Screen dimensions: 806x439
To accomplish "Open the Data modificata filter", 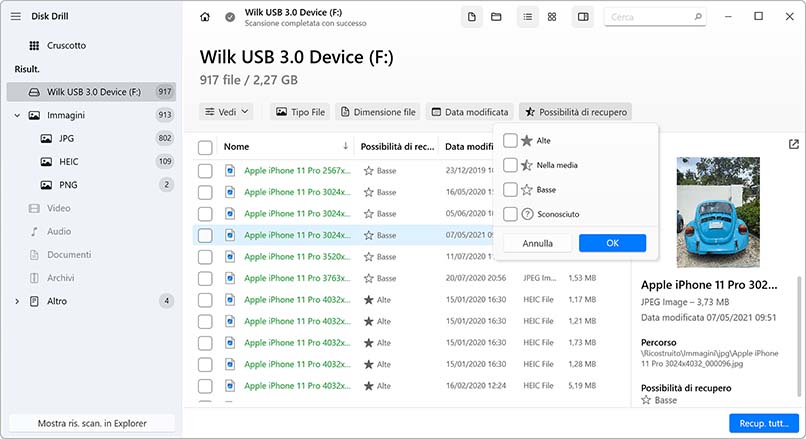I will pyautogui.click(x=470, y=112).
